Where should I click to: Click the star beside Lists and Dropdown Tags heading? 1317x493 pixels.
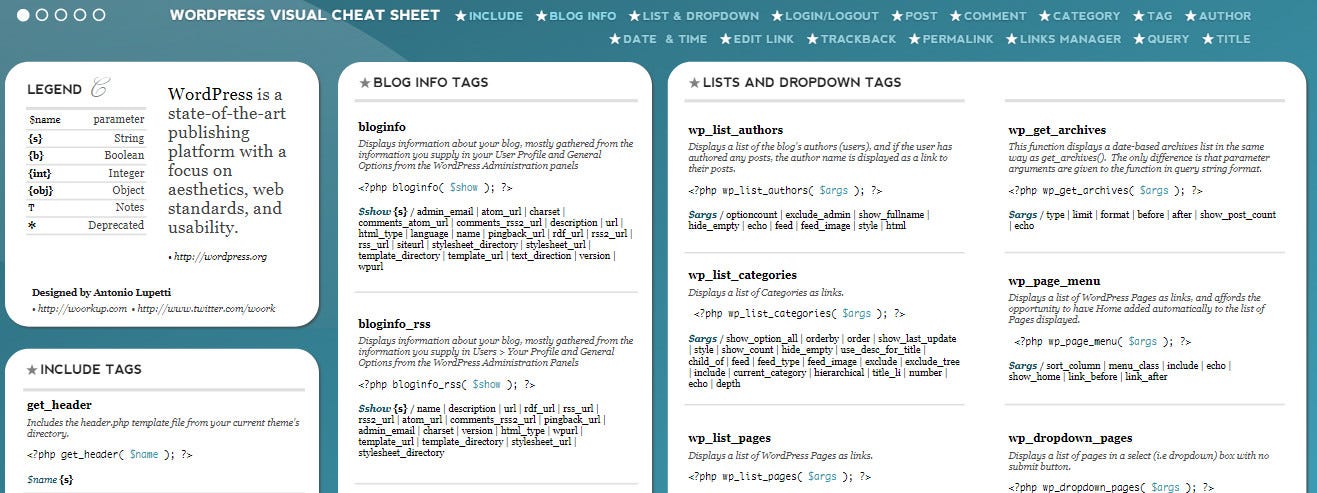coord(694,83)
